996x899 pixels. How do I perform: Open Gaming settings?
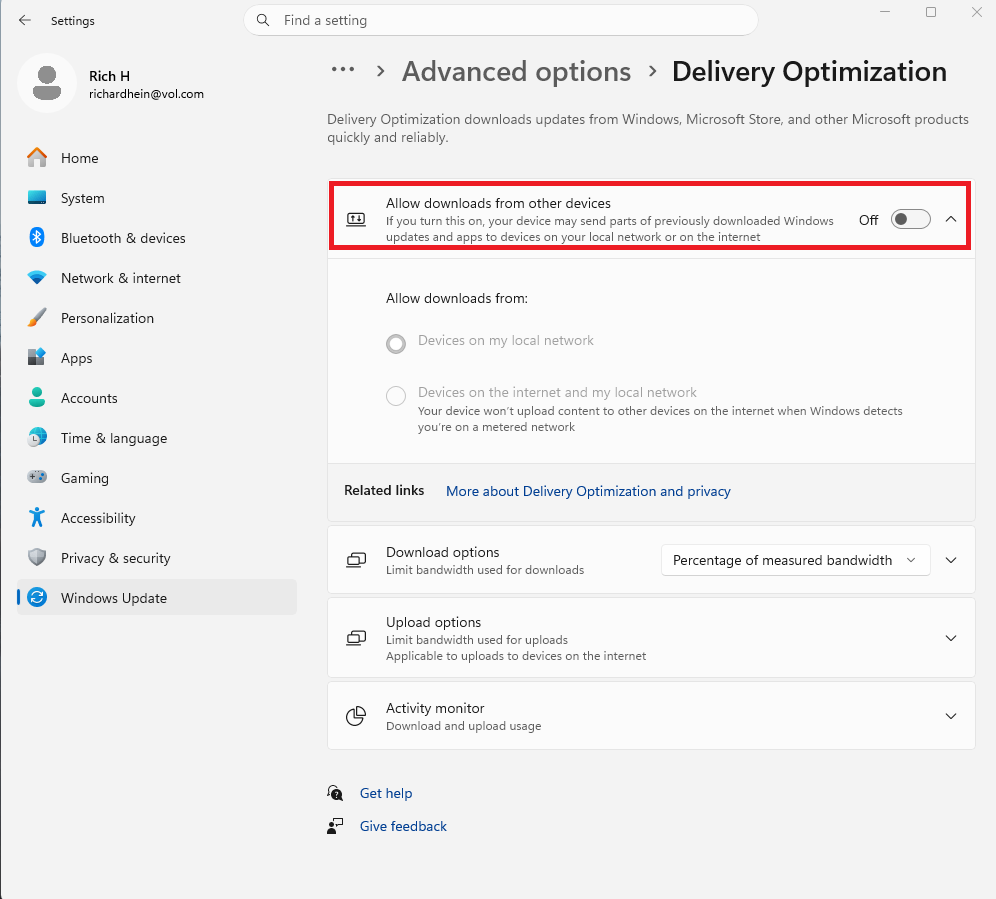click(x=157, y=478)
